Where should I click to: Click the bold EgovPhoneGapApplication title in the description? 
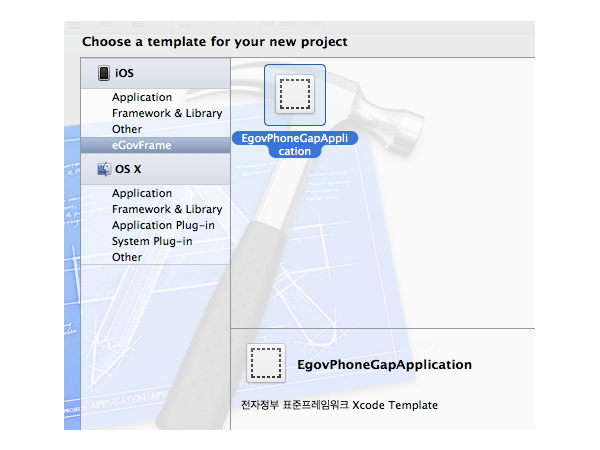(x=384, y=365)
